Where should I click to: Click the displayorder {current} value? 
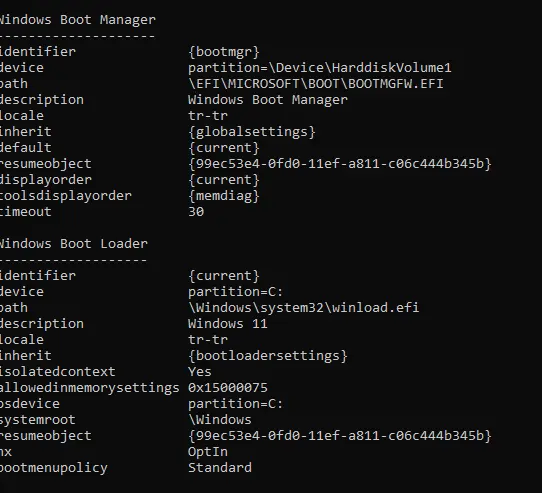[224, 180]
